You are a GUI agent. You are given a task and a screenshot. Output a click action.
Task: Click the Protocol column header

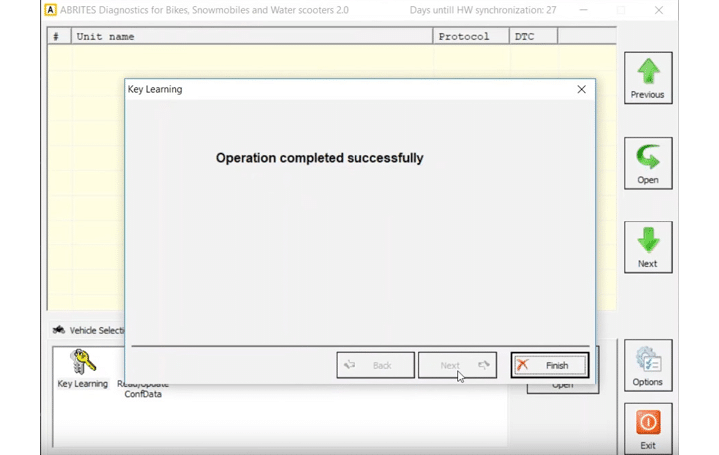click(470, 36)
